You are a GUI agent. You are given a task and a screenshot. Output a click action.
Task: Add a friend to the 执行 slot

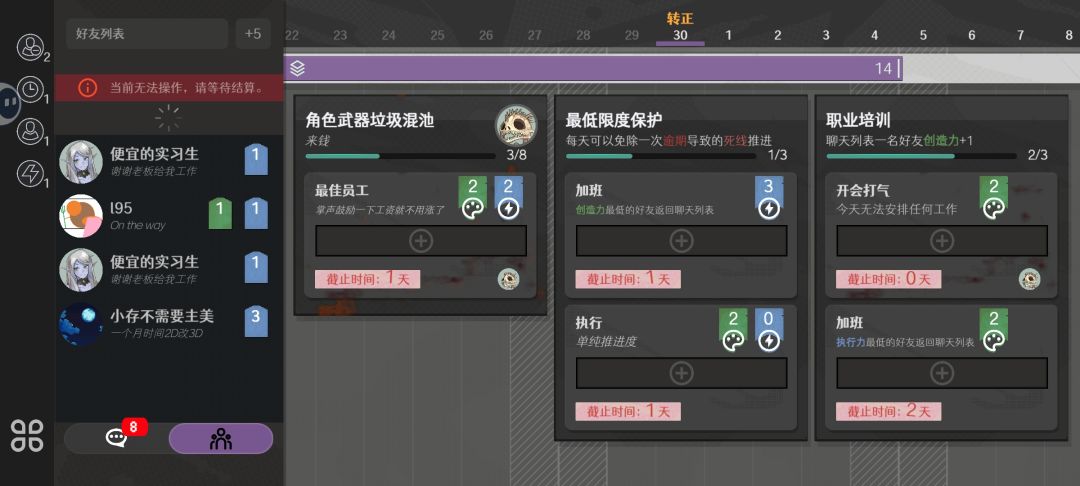tap(681, 373)
